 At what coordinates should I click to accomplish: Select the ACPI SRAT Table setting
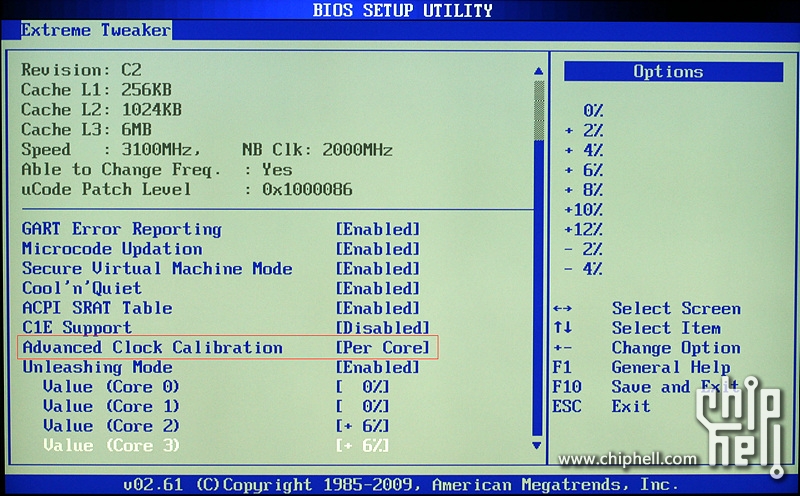(x=97, y=308)
